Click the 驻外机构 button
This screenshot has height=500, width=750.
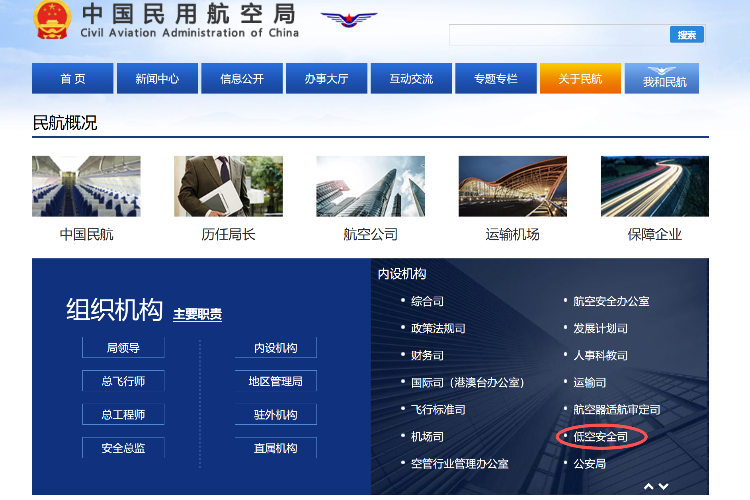276,414
